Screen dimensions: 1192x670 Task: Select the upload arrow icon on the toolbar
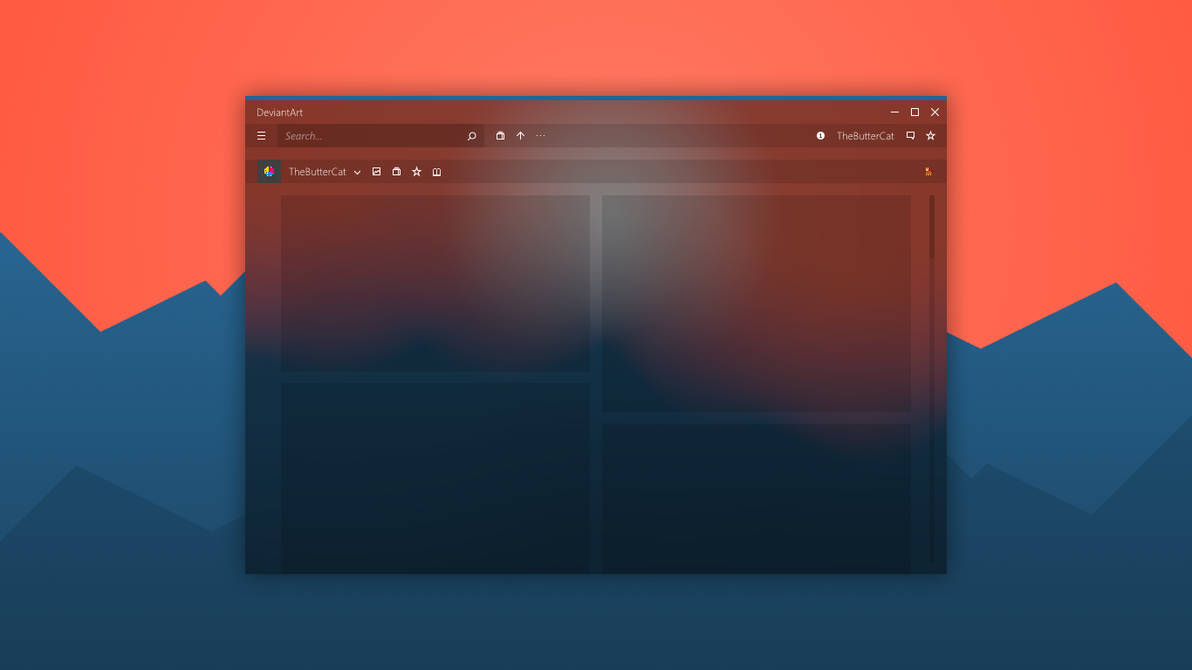pos(520,135)
